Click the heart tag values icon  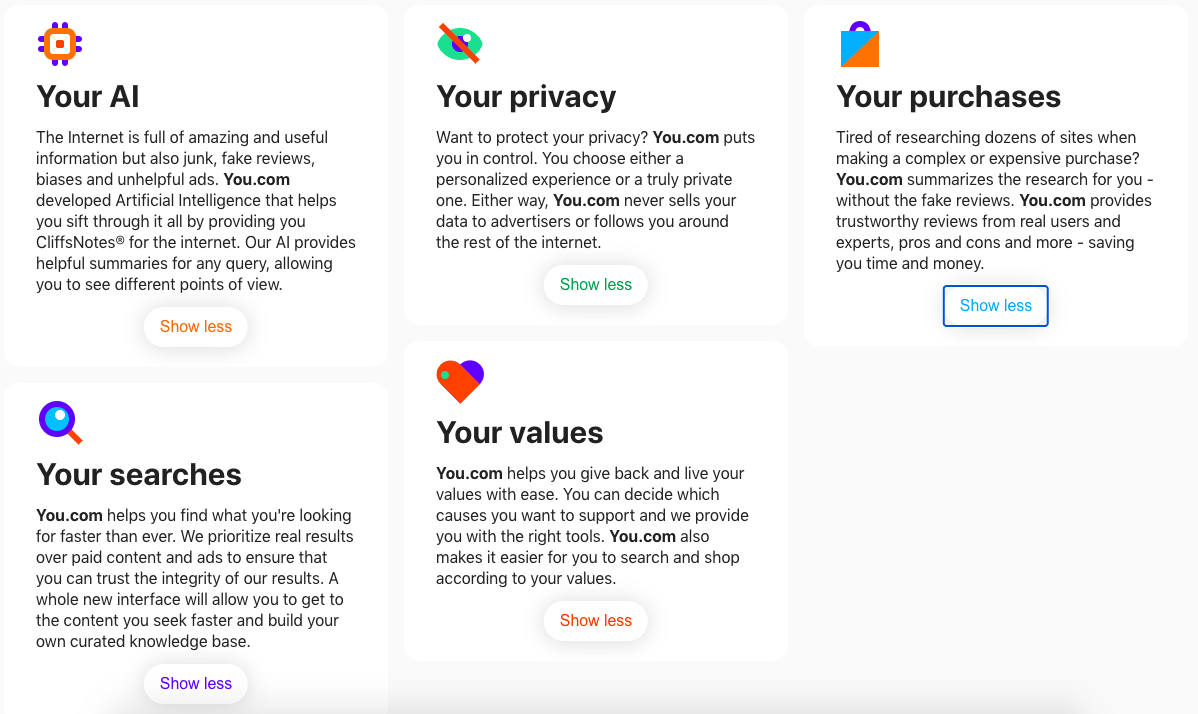coord(460,381)
